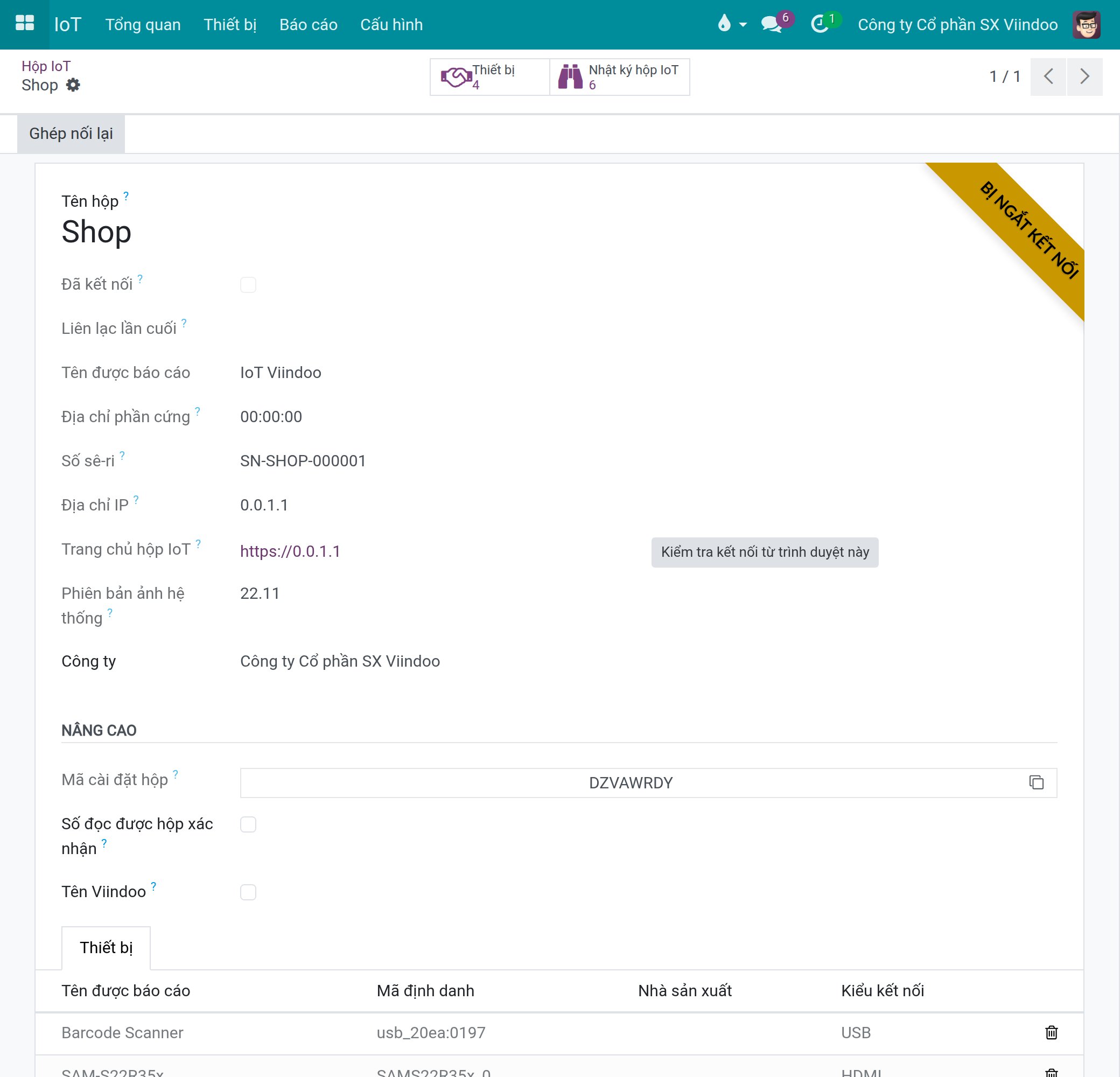Open the Báo cáo menu
1120x1077 pixels.
point(308,25)
